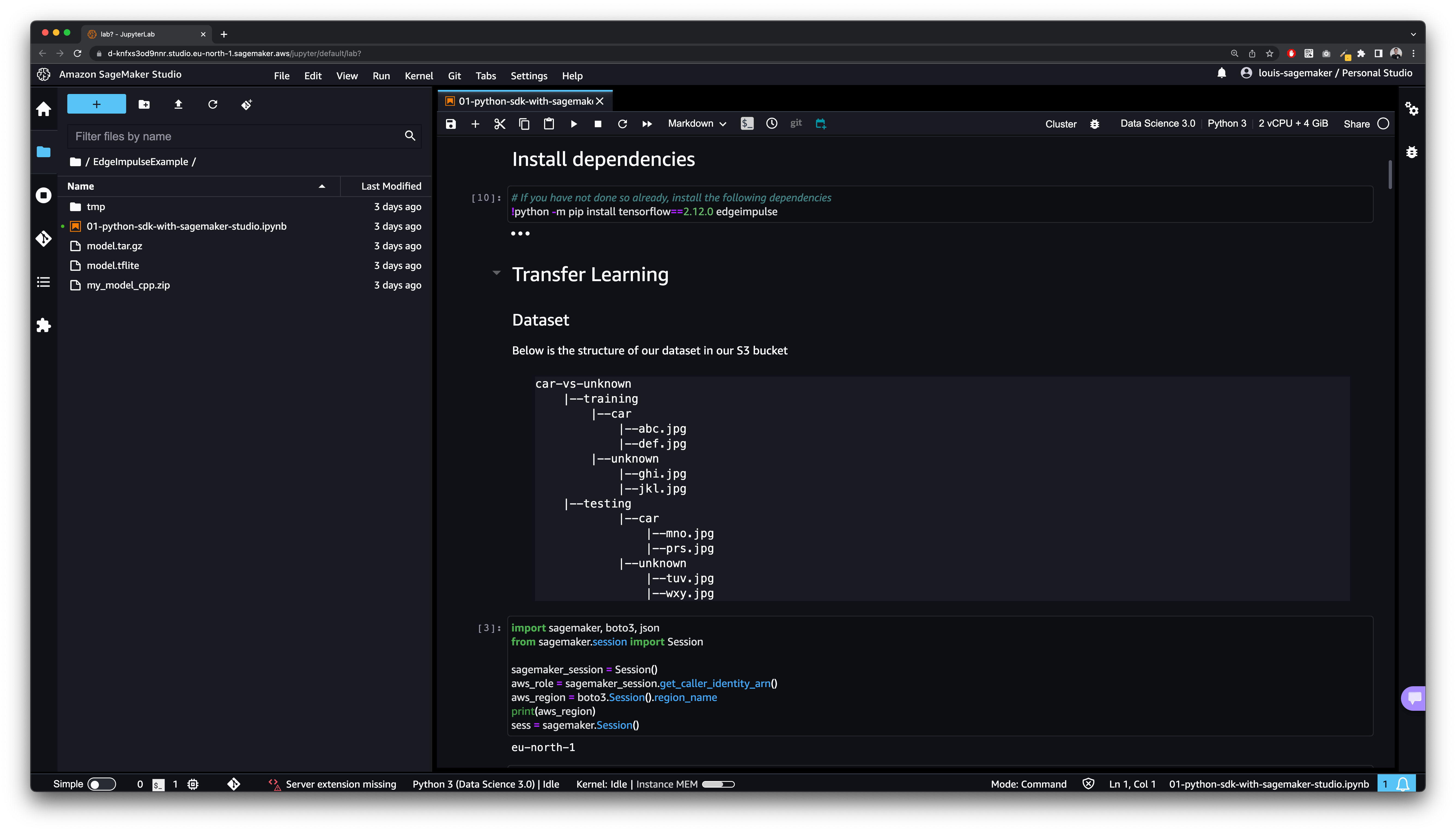Click the Share button
Image resolution: width=1456 pixels, height=832 pixels.
coord(1357,123)
